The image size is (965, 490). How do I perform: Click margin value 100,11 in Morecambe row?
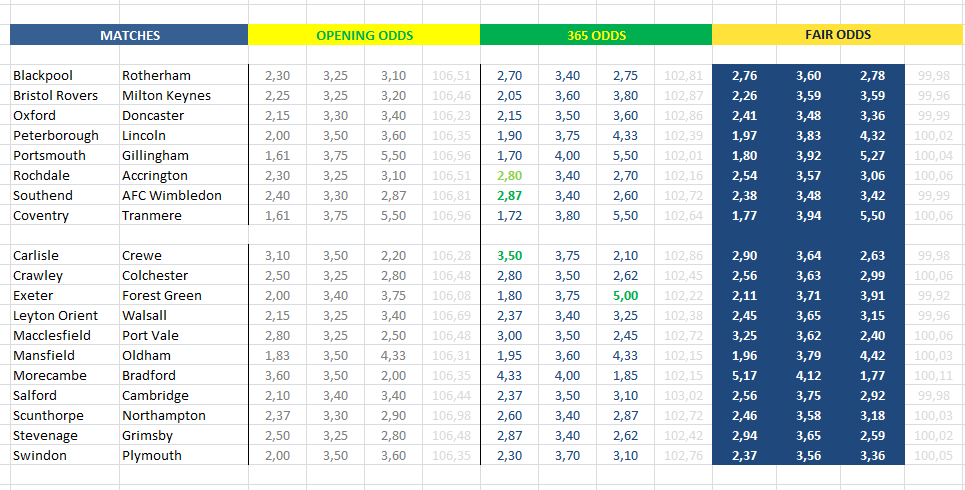933,376
